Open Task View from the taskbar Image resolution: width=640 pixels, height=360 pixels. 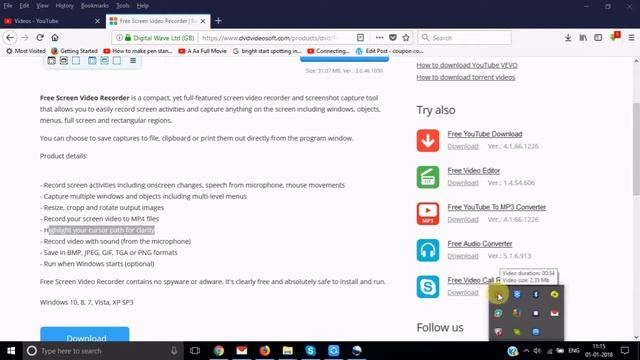(195, 351)
